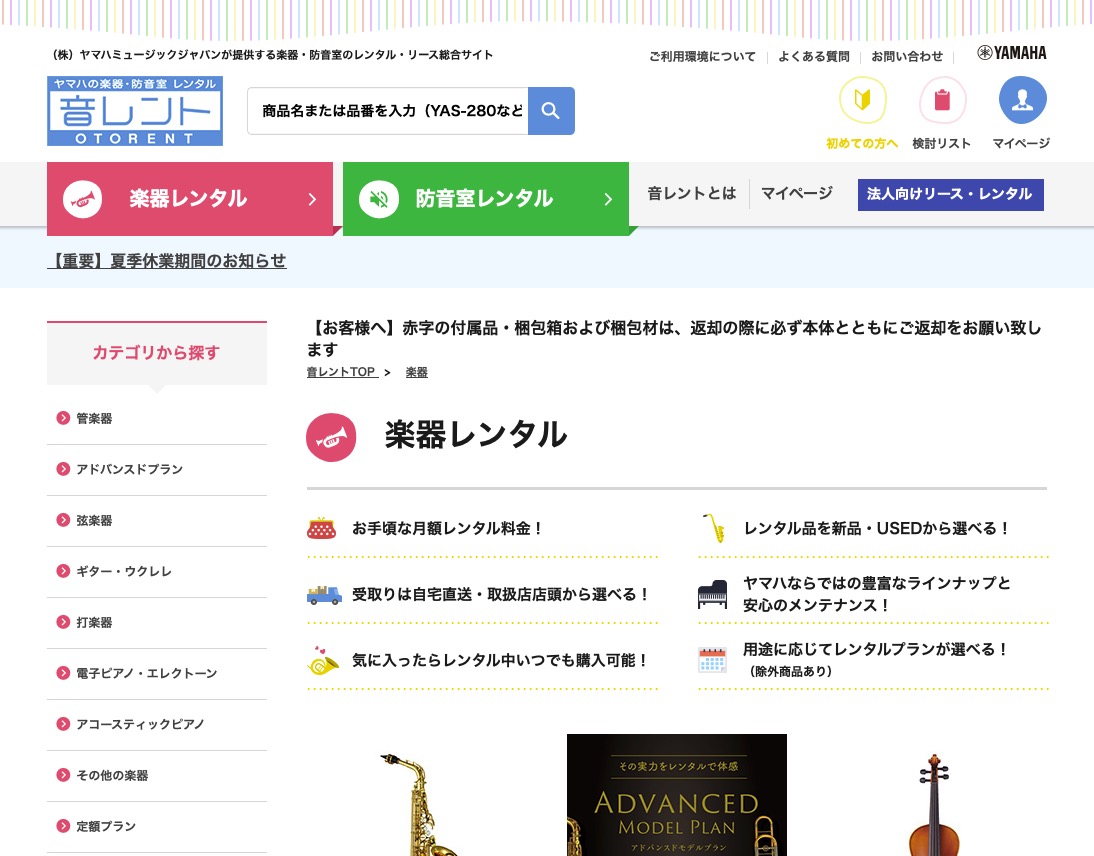Click the search input field
The height and width of the screenshot is (856, 1094).
click(x=388, y=110)
